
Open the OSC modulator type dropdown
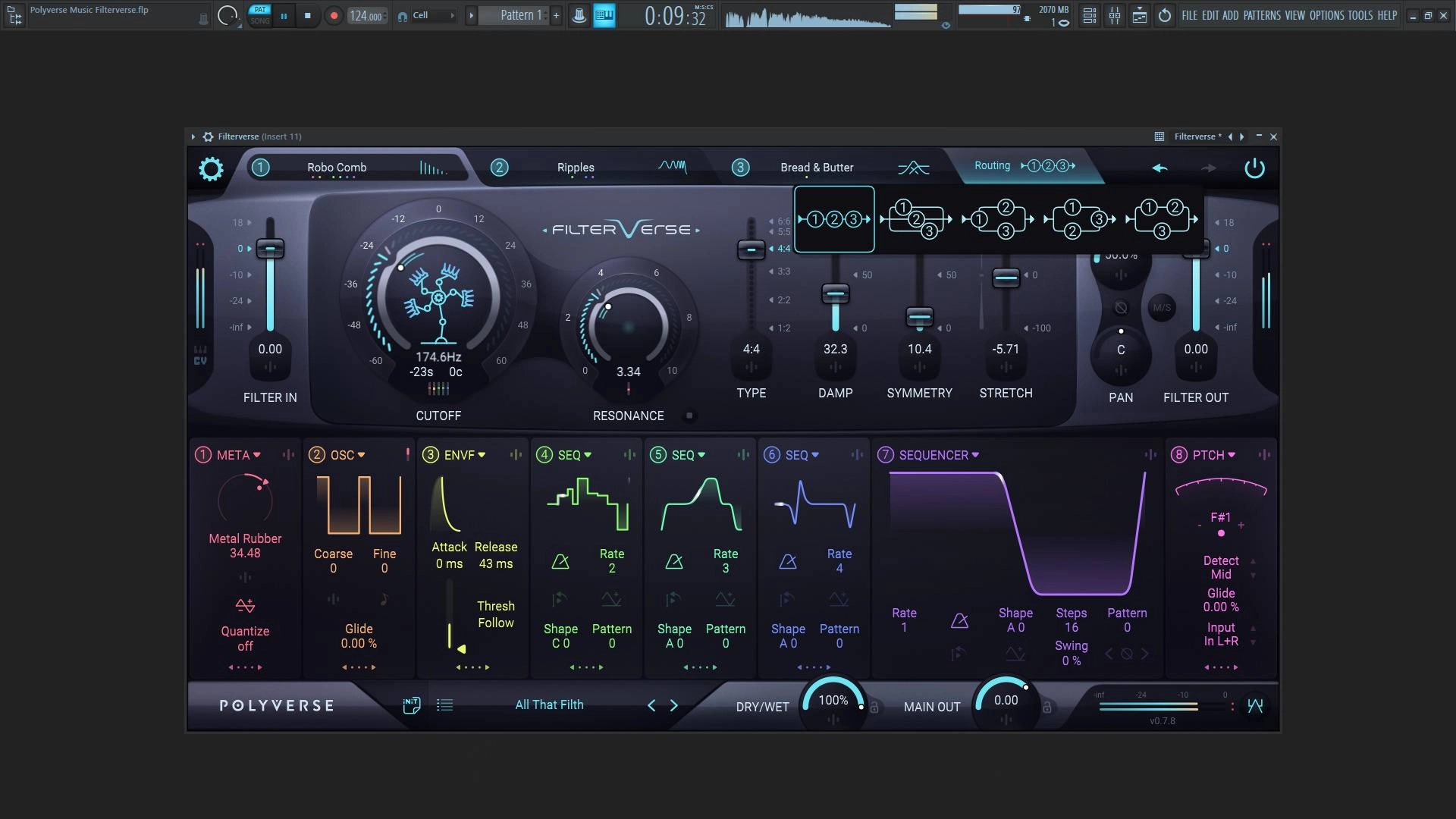pyautogui.click(x=347, y=455)
